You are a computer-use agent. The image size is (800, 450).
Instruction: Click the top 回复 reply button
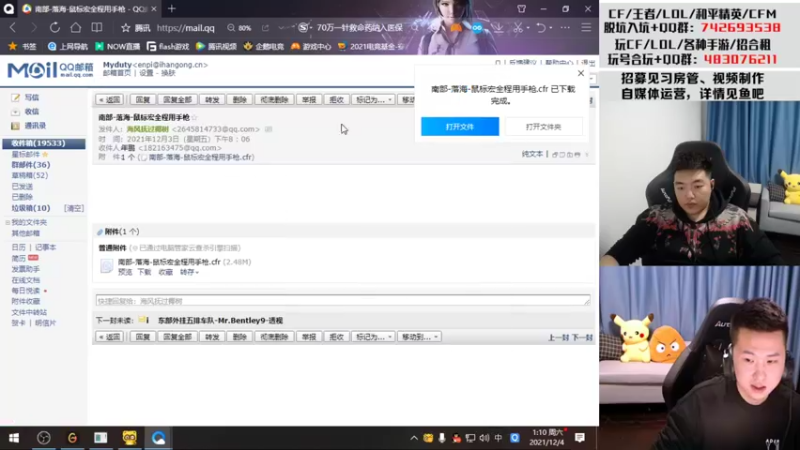coord(142,99)
